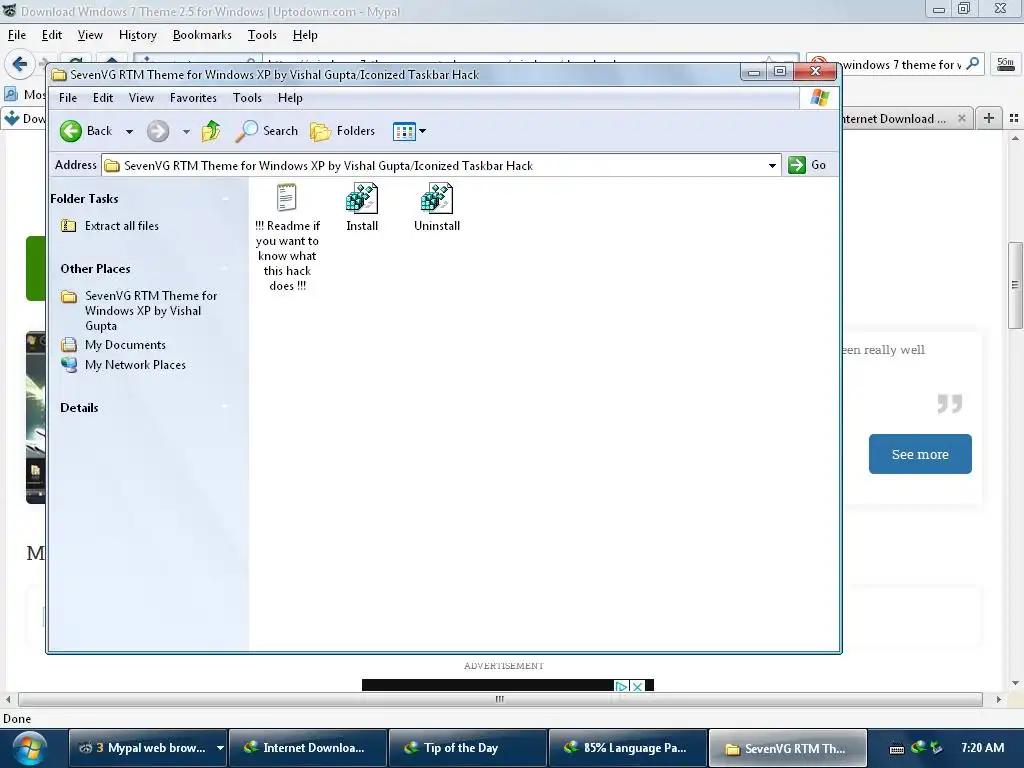Click the AdChoices icon on banner
The width and height of the screenshot is (1024, 768).
(x=622, y=686)
